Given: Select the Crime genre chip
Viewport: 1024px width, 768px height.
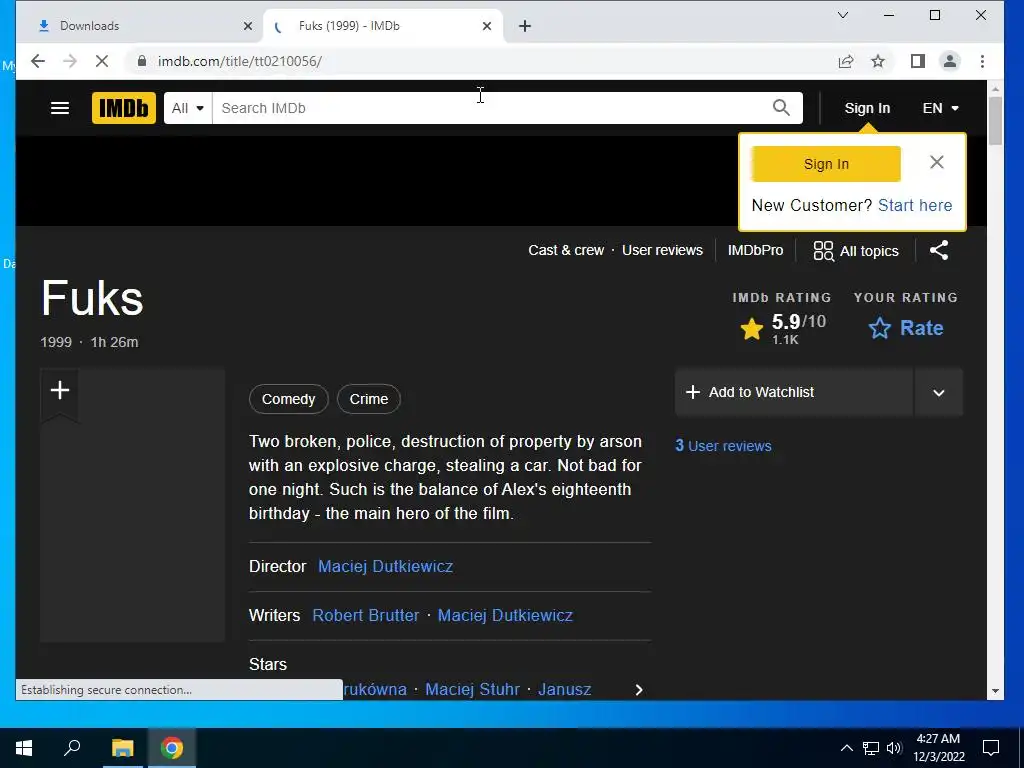Looking at the screenshot, I should pyautogui.click(x=368, y=399).
